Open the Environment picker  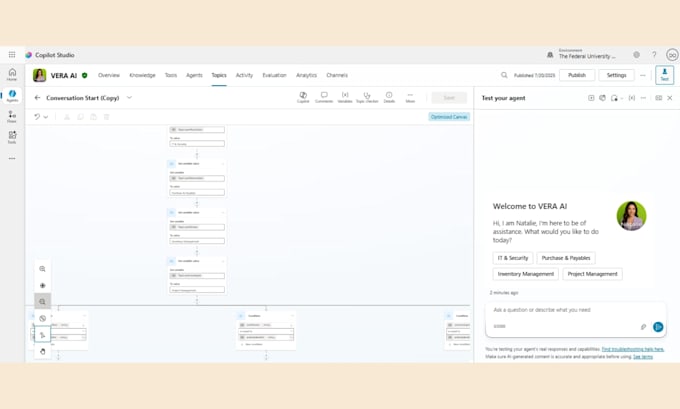(x=581, y=54)
